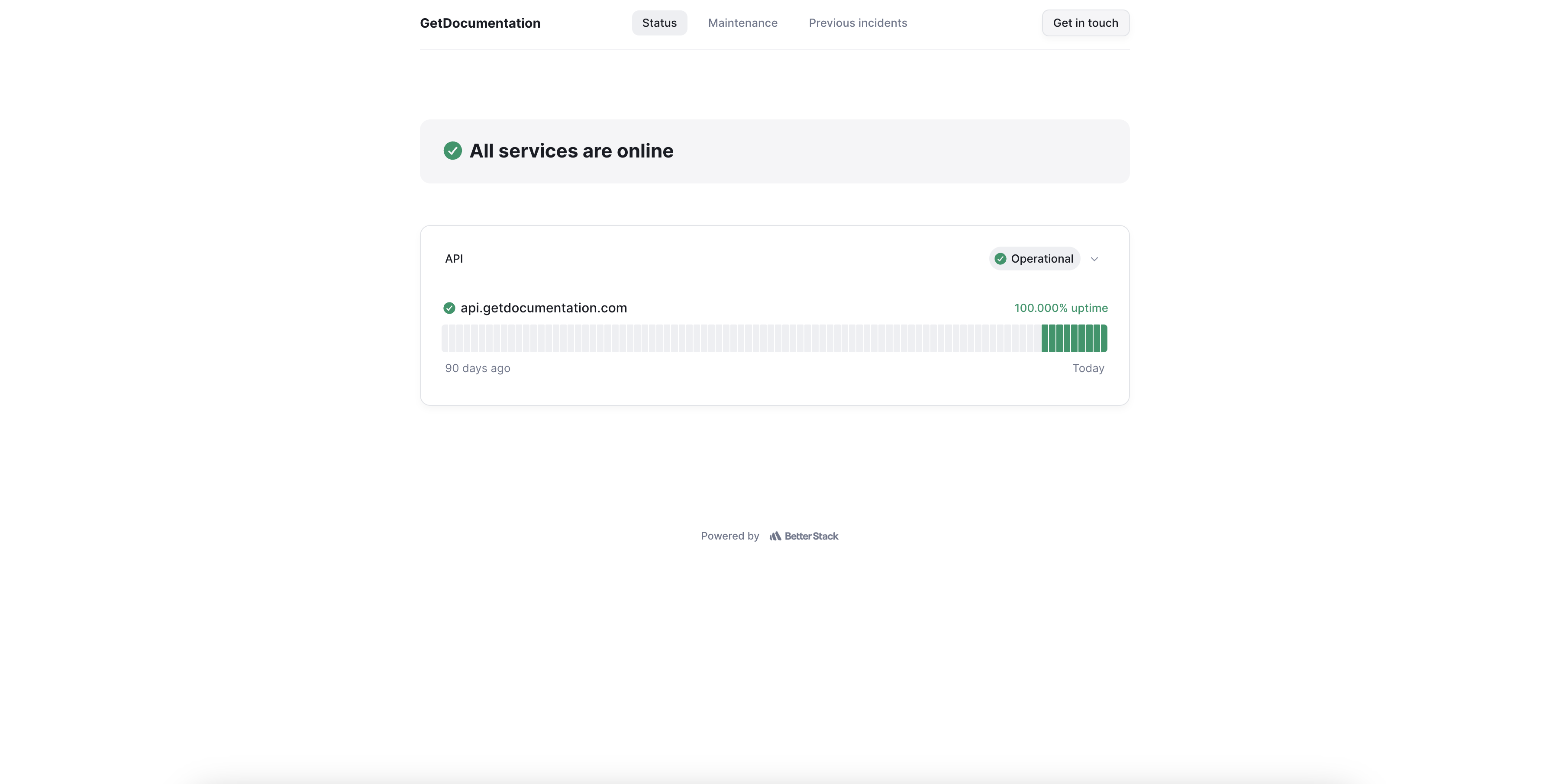Click the 90 days ago label
Screen dimensions: 1549x784
point(477,368)
